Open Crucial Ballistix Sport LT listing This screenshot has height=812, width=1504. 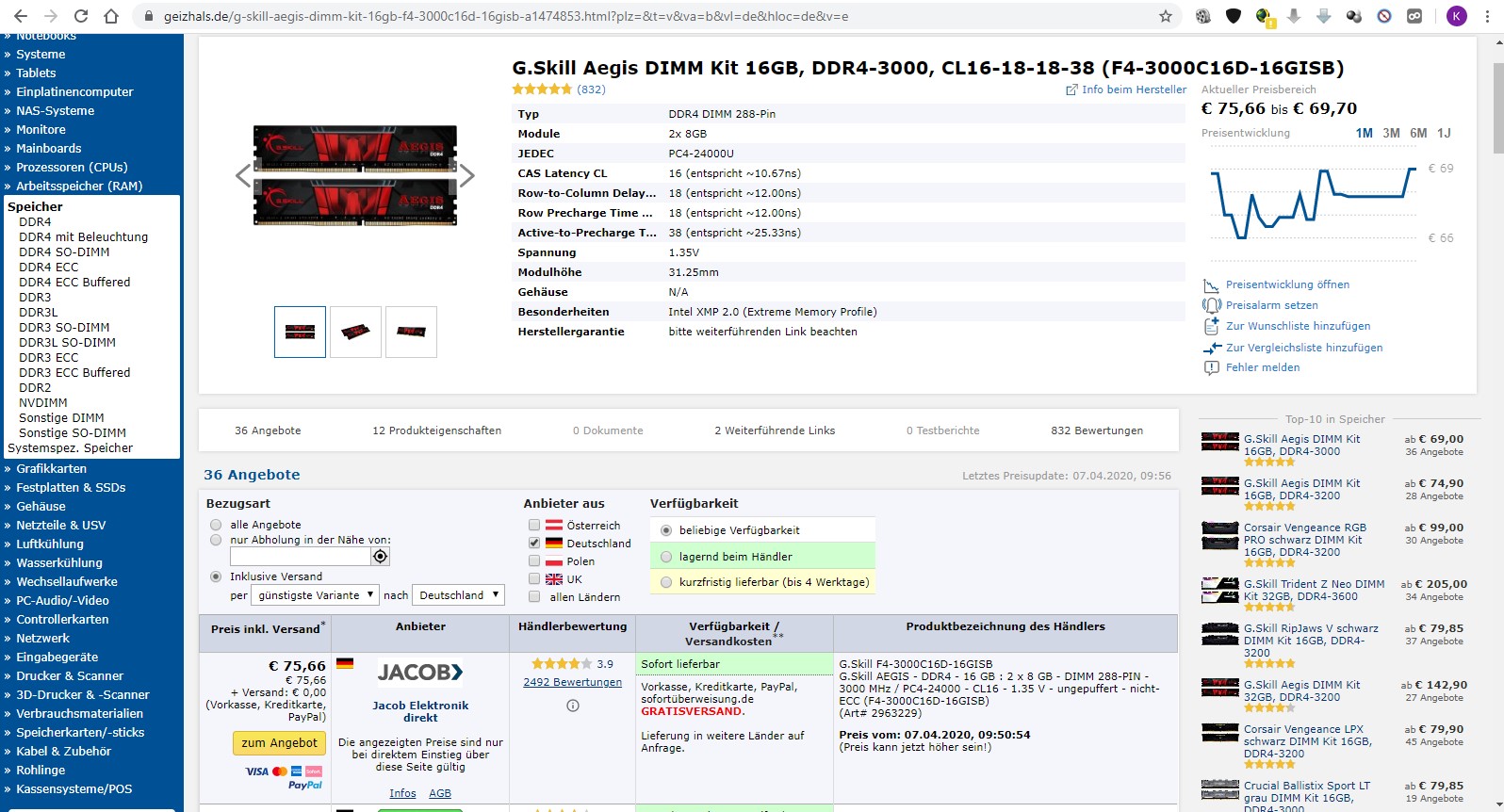(1306, 797)
